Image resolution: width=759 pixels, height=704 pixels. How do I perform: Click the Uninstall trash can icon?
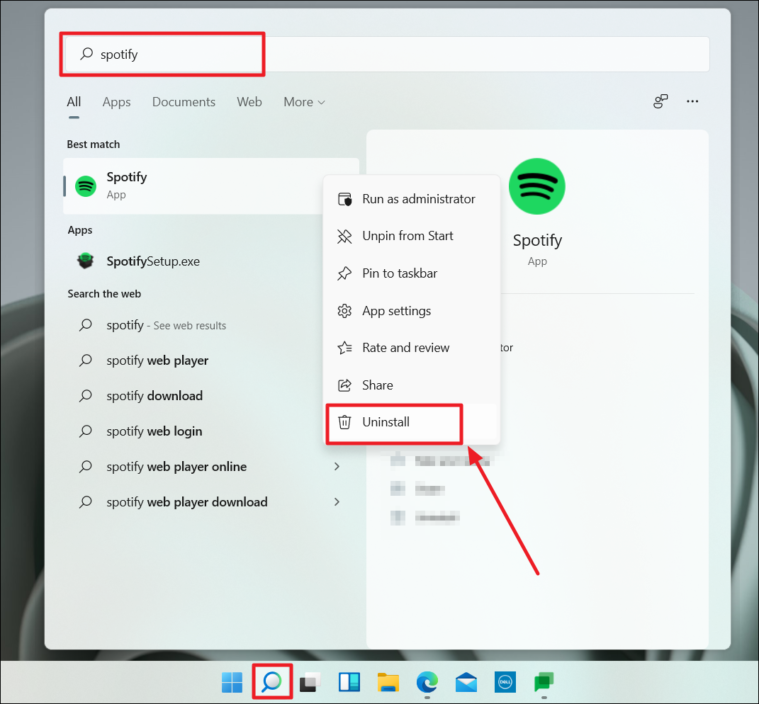pos(345,422)
